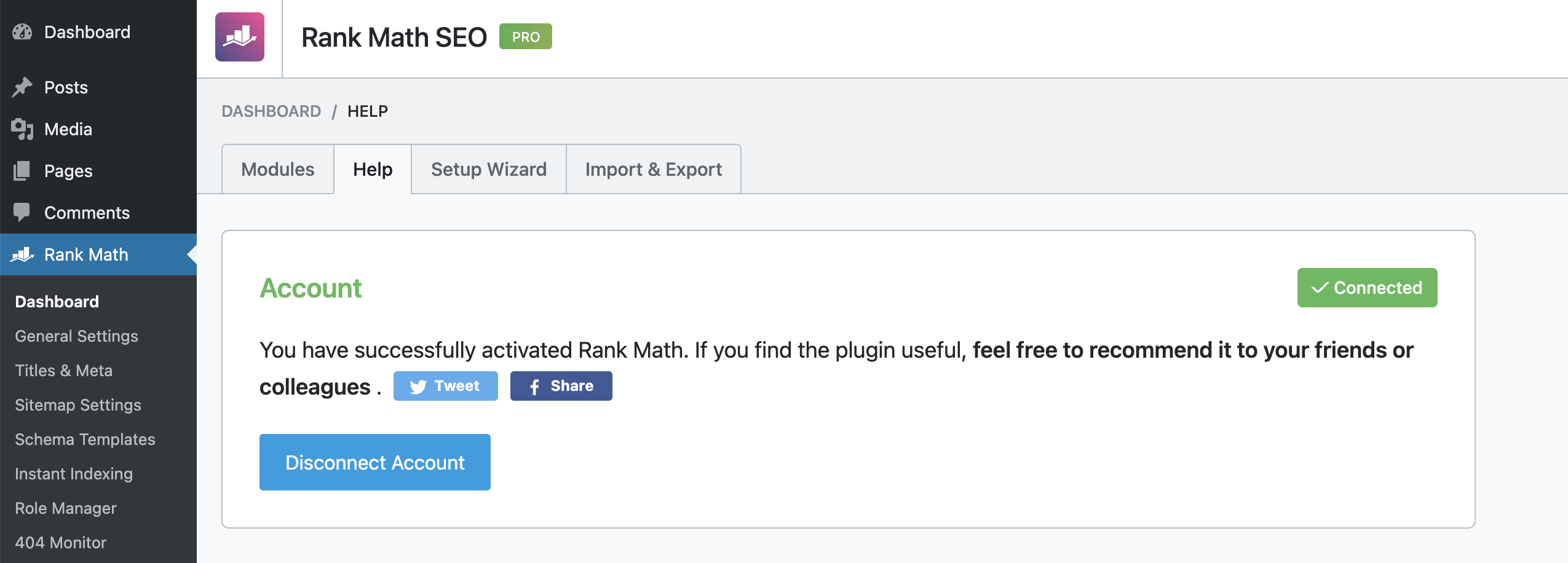This screenshot has height=563, width=1568.
Task: Click the Comments speech bubble icon
Action: [x=22, y=213]
